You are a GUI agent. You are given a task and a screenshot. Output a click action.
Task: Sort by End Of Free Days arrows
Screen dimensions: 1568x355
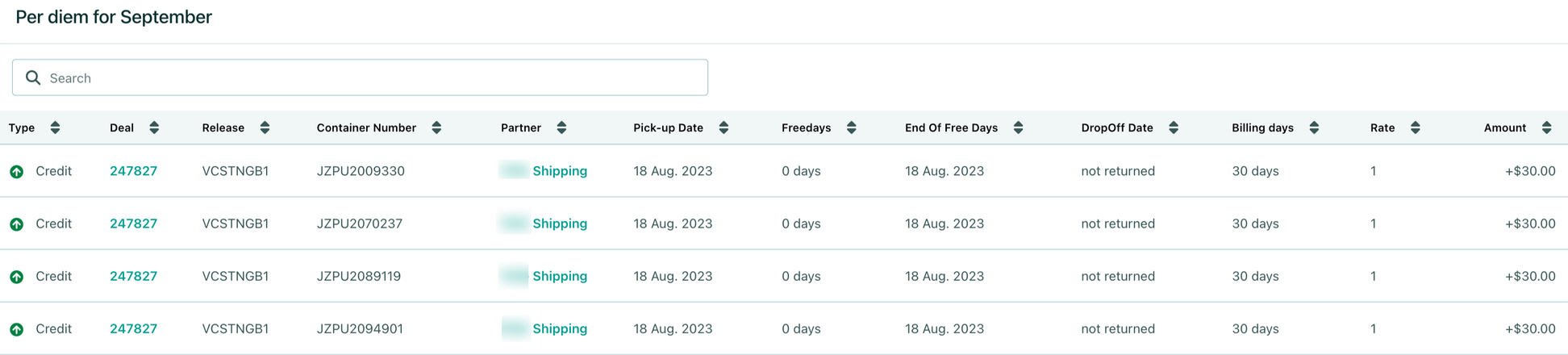[x=1018, y=127]
